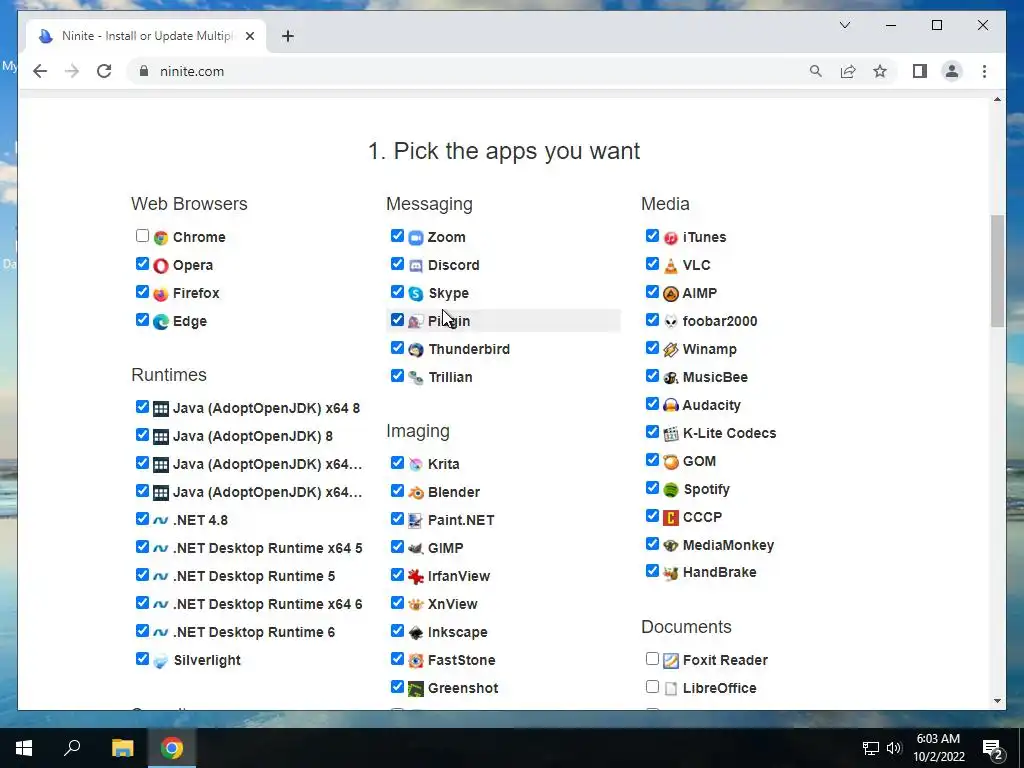Open a new tab with the plus button
This screenshot has width=1024, height=768.
tap(288, 36)
